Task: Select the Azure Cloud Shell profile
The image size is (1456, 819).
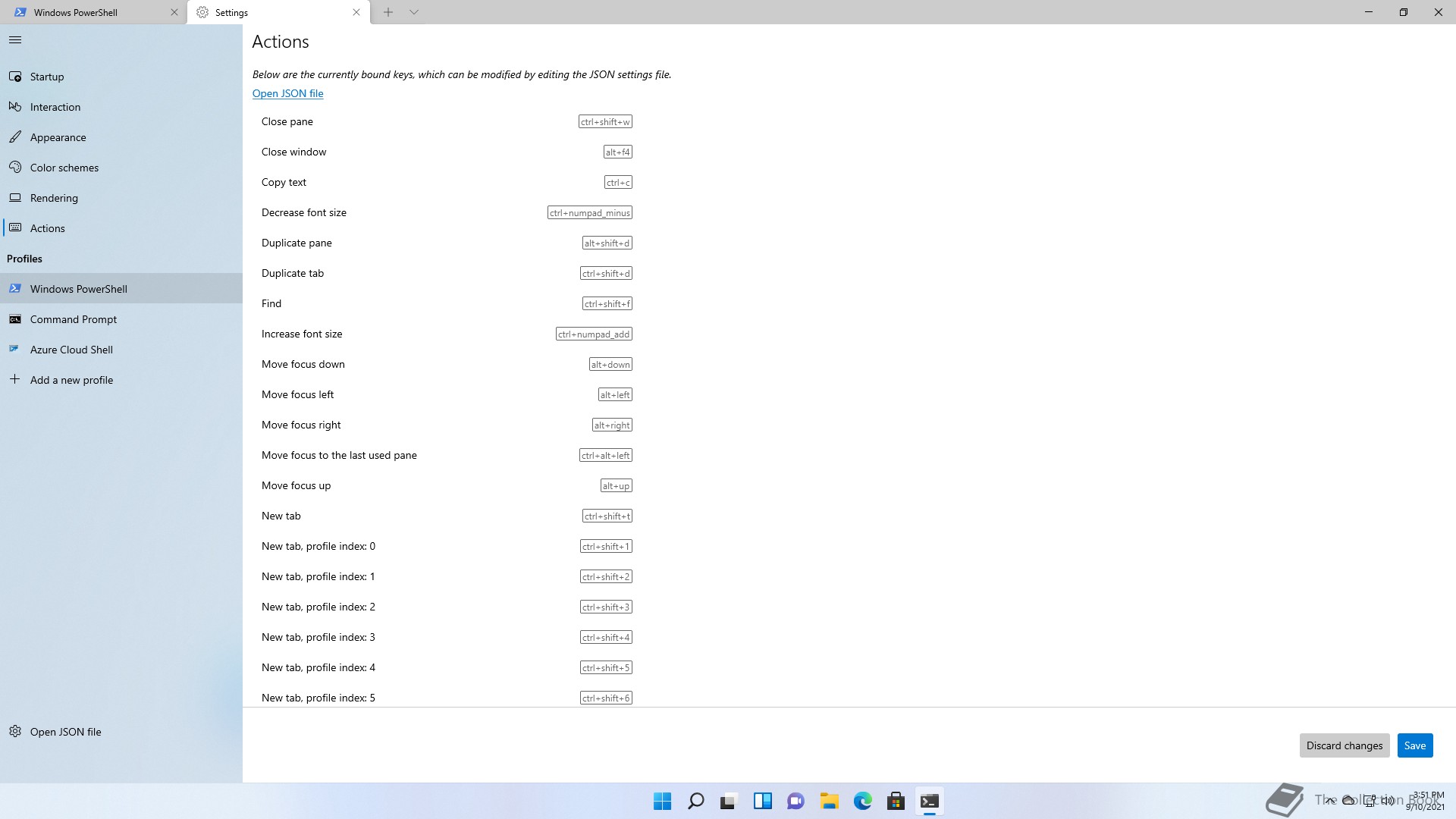Action: pyautogui.click(x=71, y=350)
